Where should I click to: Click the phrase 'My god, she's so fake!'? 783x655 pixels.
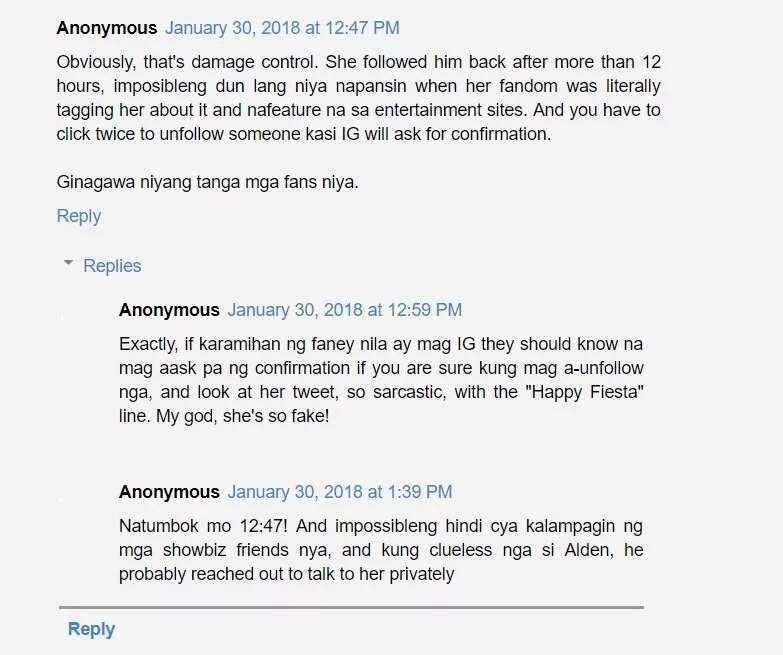tap(243, 416)
